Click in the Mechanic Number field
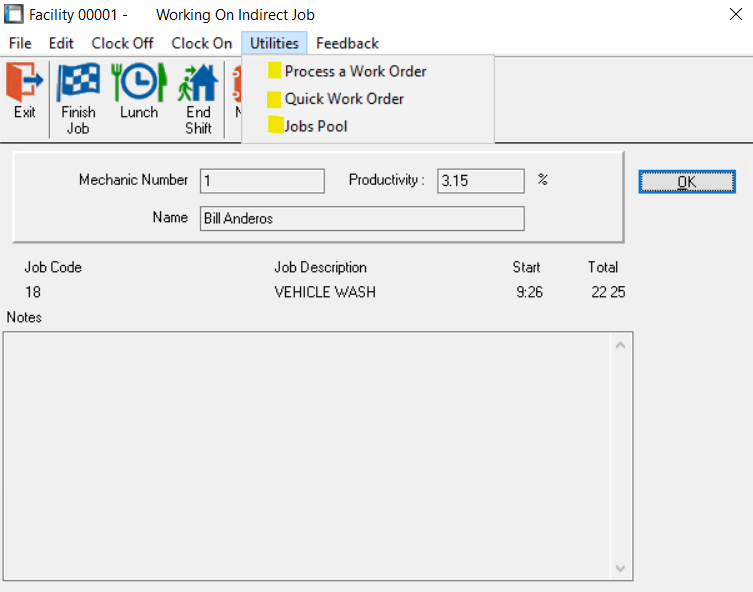The width and height of the screenshot is (753, 592). 262,181
